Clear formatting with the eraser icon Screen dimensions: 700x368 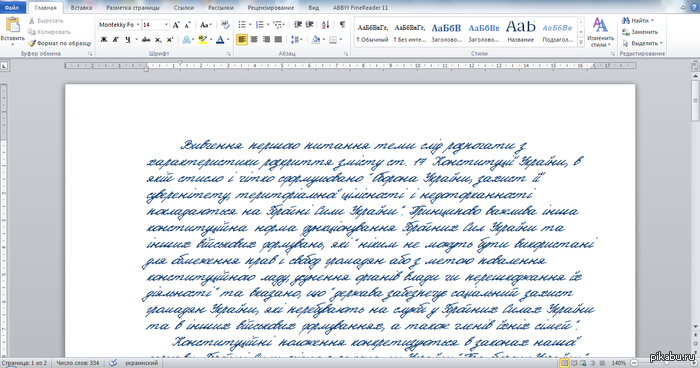tap(225, 25)
